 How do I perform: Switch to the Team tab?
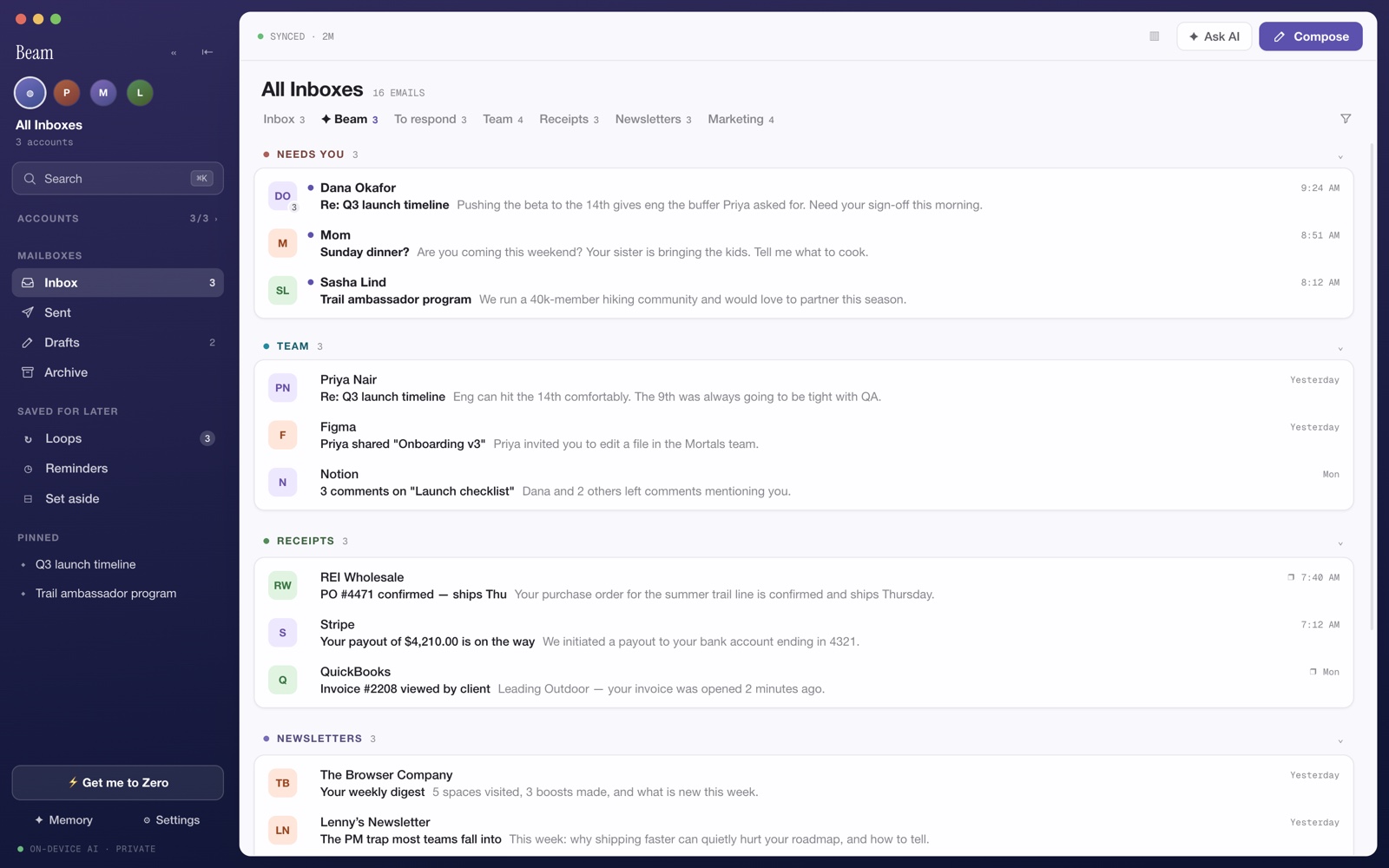point(503,119)
